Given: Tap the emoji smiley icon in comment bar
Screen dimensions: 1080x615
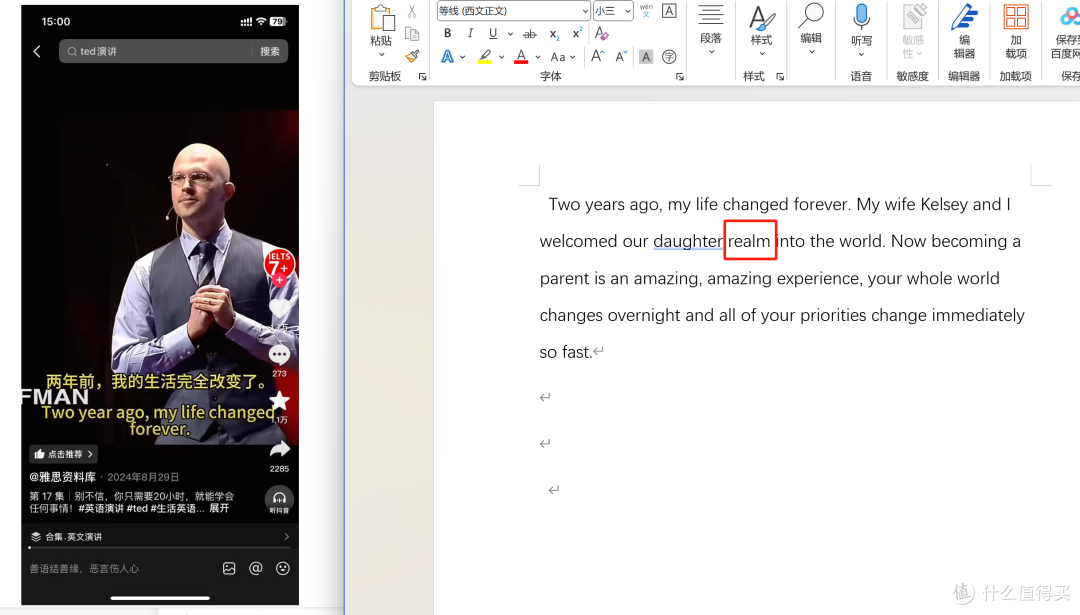Looking at the screenshot, I should [282, 568].
